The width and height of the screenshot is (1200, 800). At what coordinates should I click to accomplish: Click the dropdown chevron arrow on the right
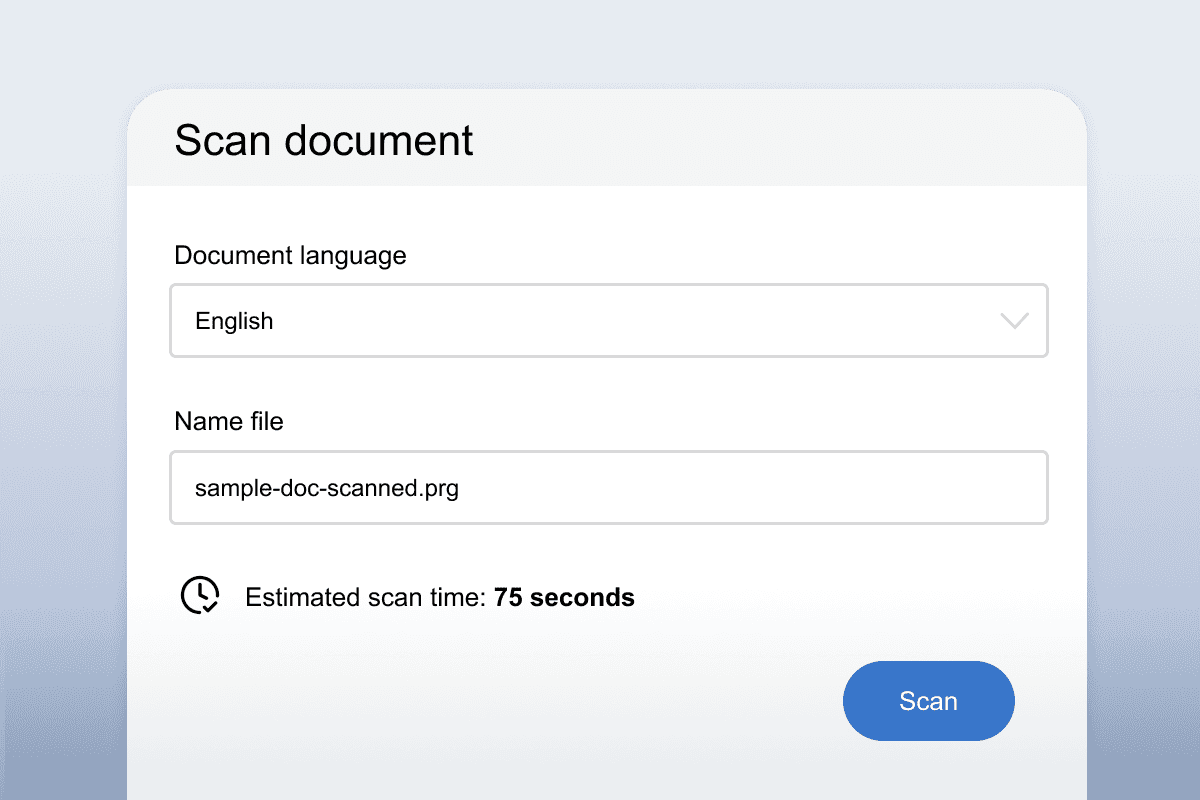click(x=1014, y=320)
